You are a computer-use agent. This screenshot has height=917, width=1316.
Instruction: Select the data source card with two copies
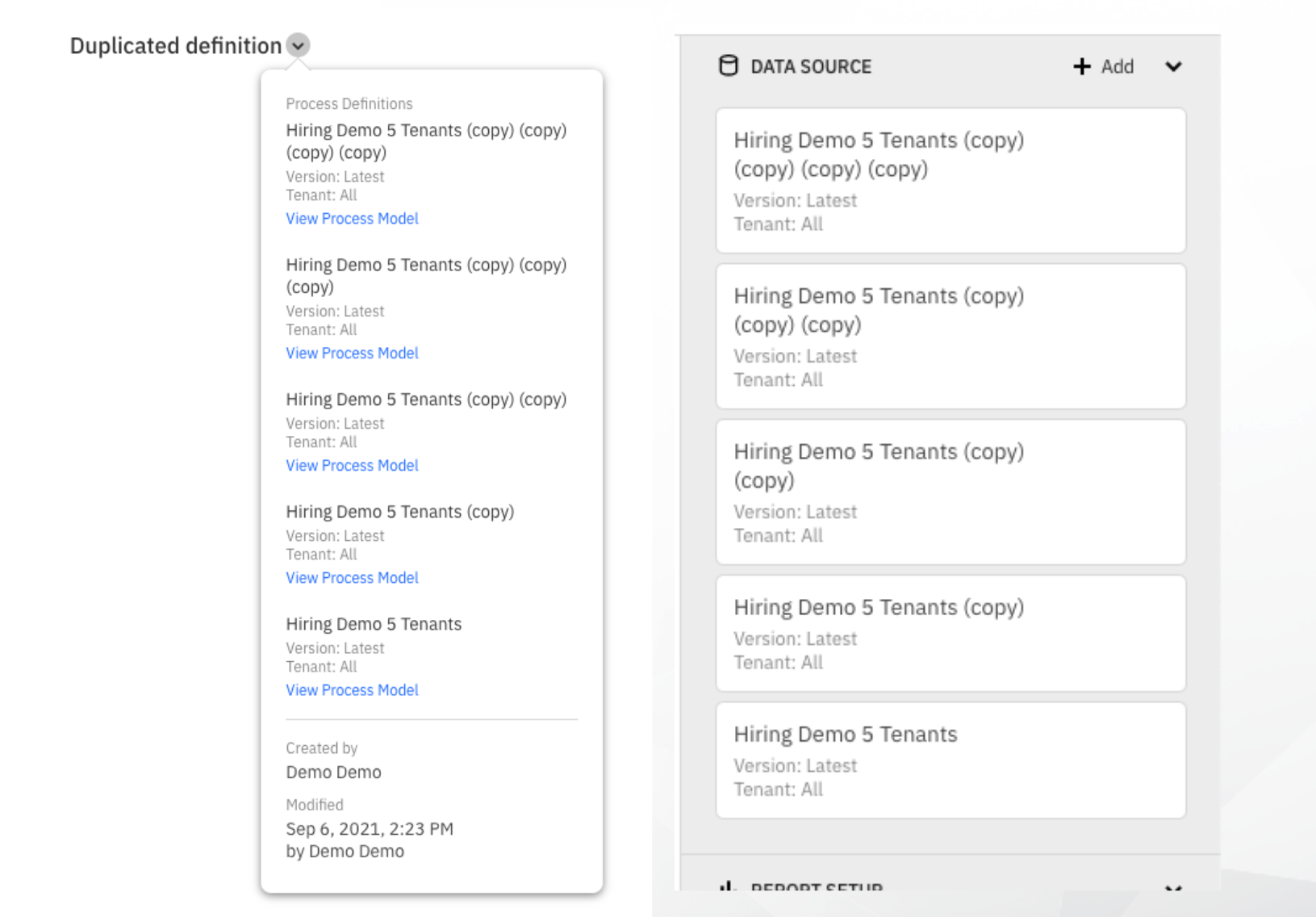950,492
